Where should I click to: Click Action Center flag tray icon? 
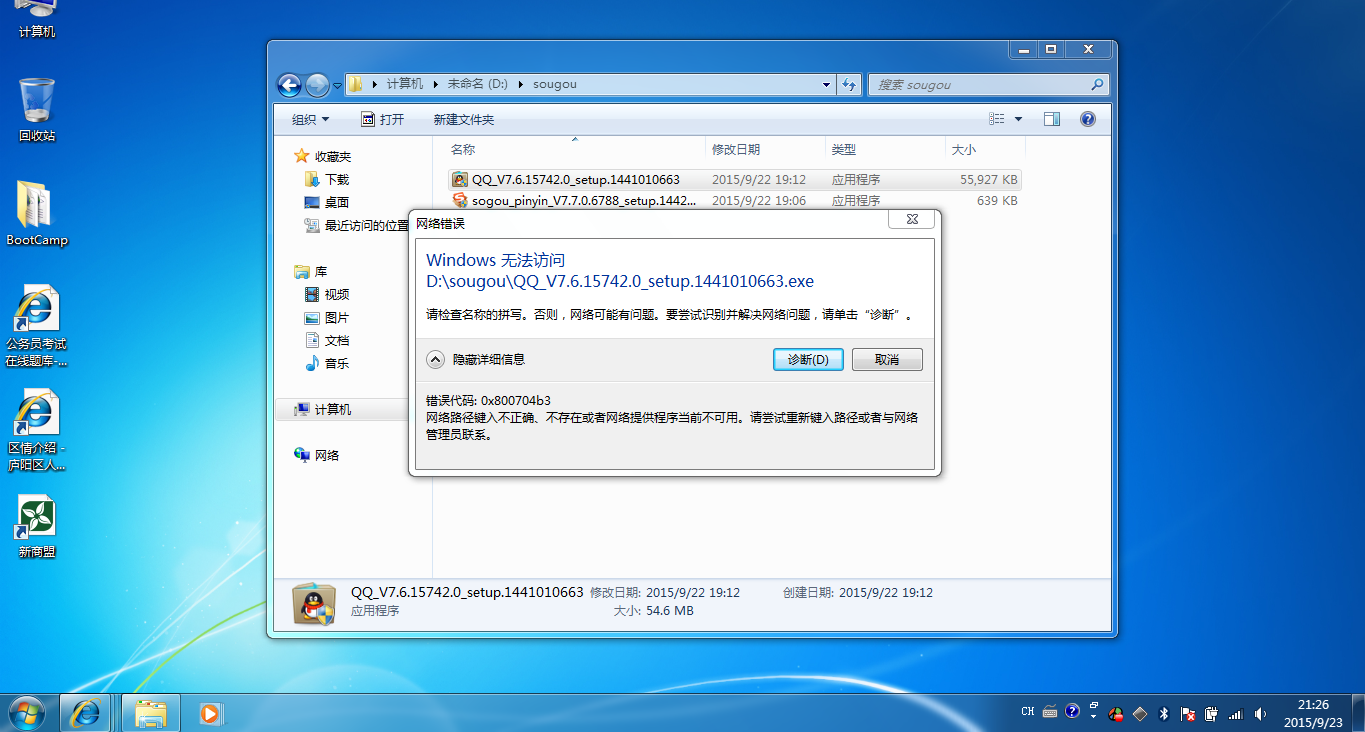tap(1188, 714)
